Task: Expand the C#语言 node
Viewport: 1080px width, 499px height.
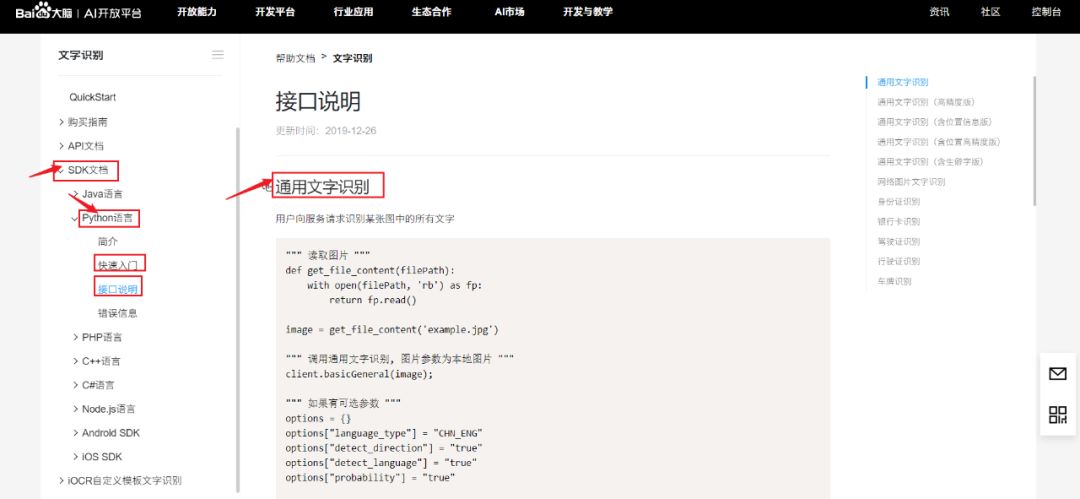Action: pyautogui.click(x=76, y=385)
